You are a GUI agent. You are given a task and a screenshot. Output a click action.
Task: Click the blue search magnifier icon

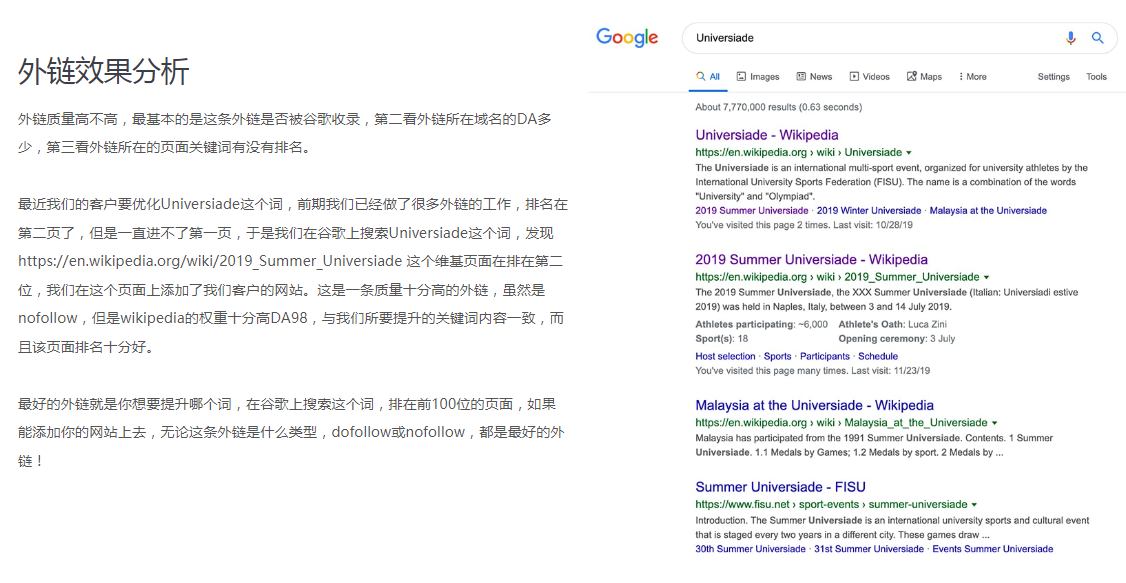[1097, 38]
